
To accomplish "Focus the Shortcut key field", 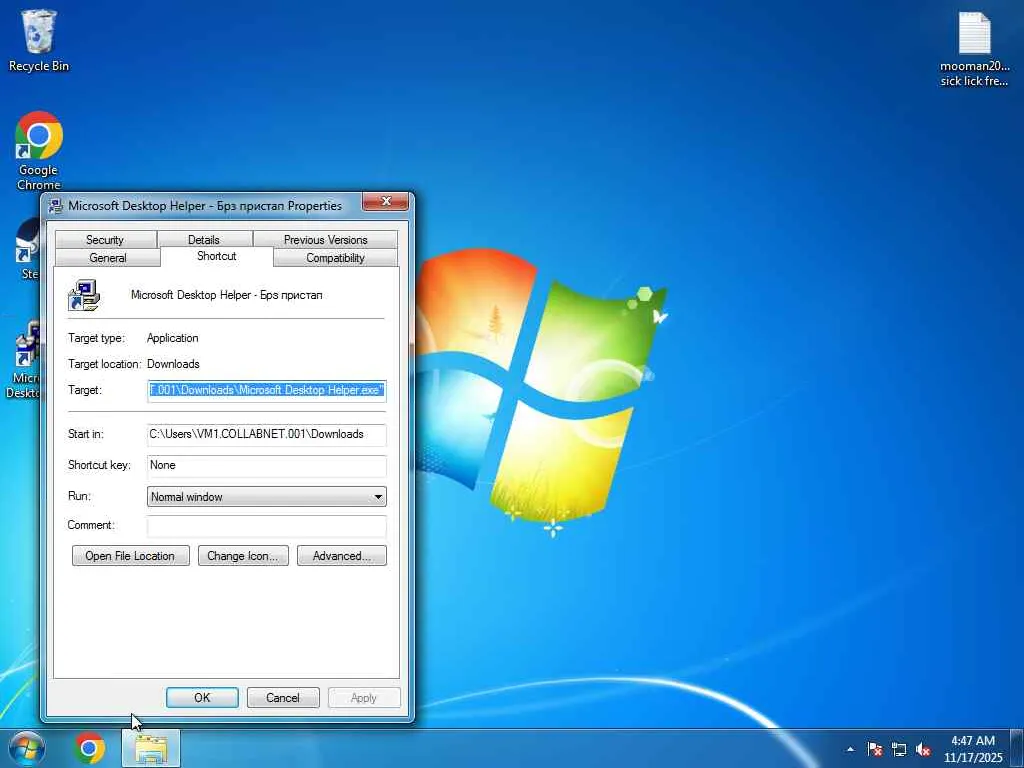I will (x=266, y=466).
